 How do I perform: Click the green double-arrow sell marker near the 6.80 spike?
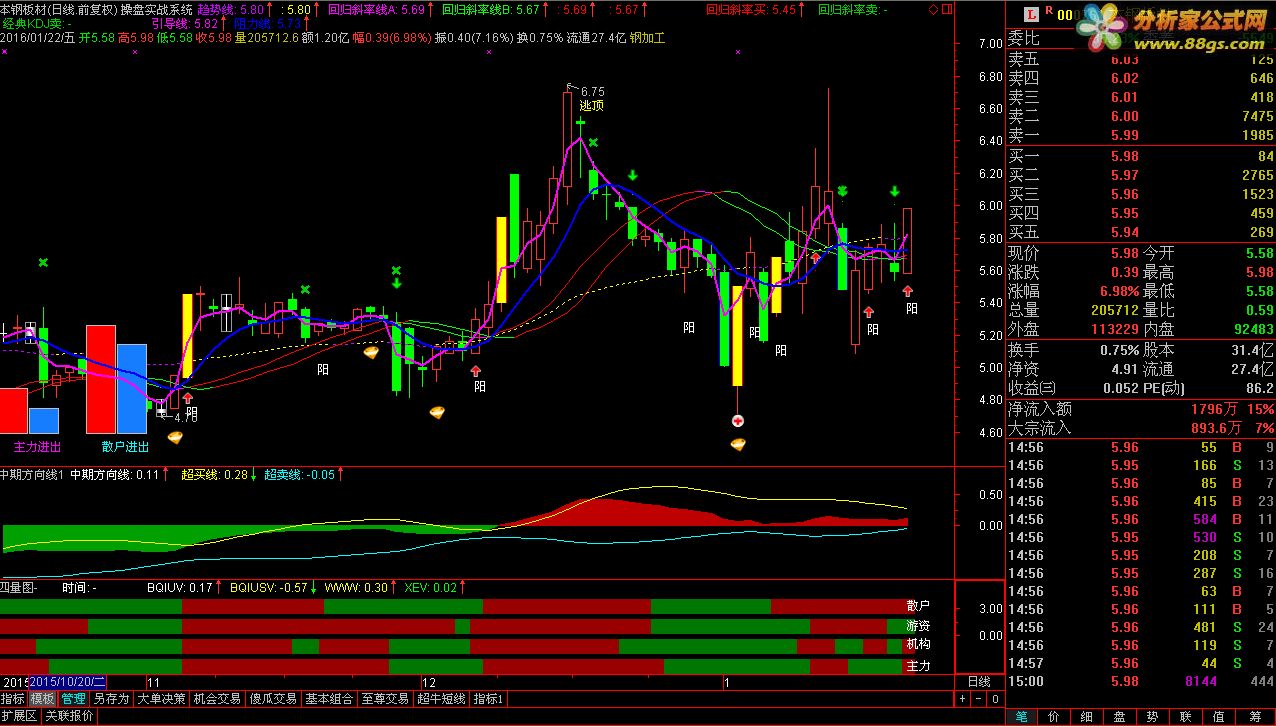tap(843, 190)
